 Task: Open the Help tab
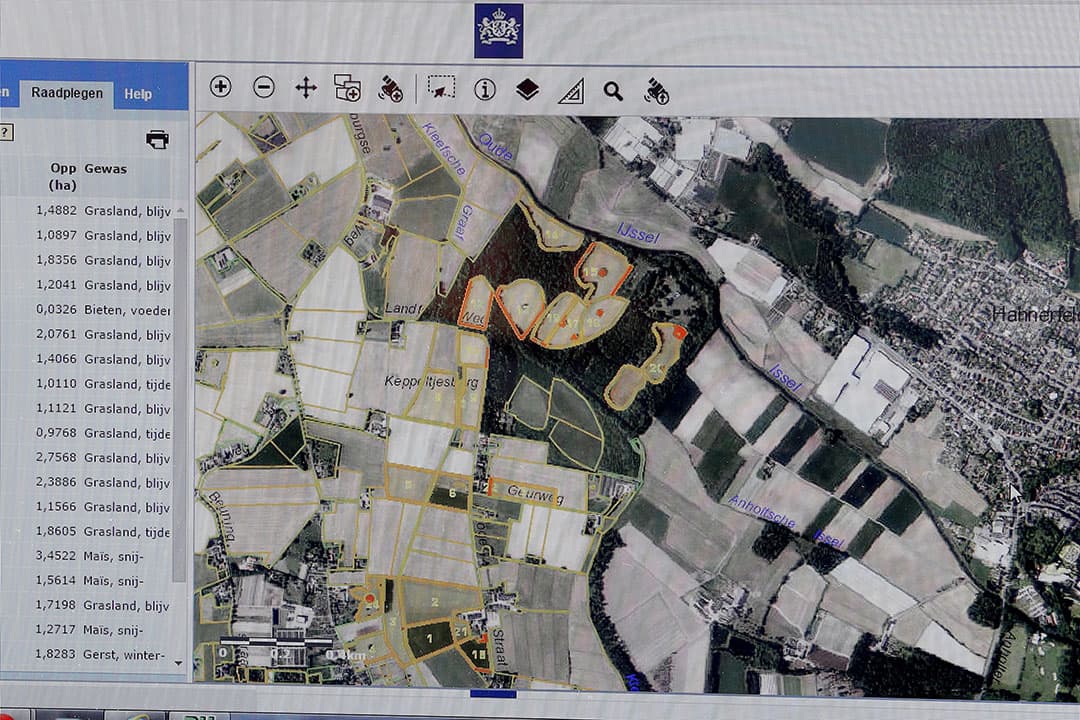tap(138, 94)
